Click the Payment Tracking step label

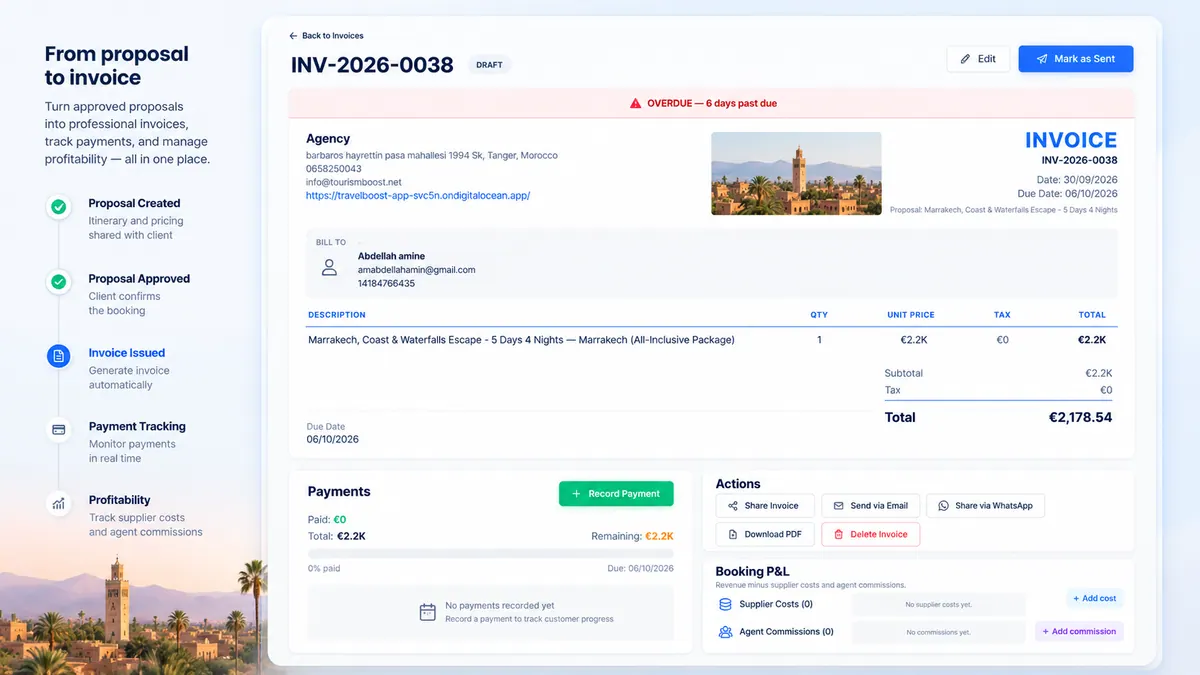pyautogui.click(x=137, y=426)
